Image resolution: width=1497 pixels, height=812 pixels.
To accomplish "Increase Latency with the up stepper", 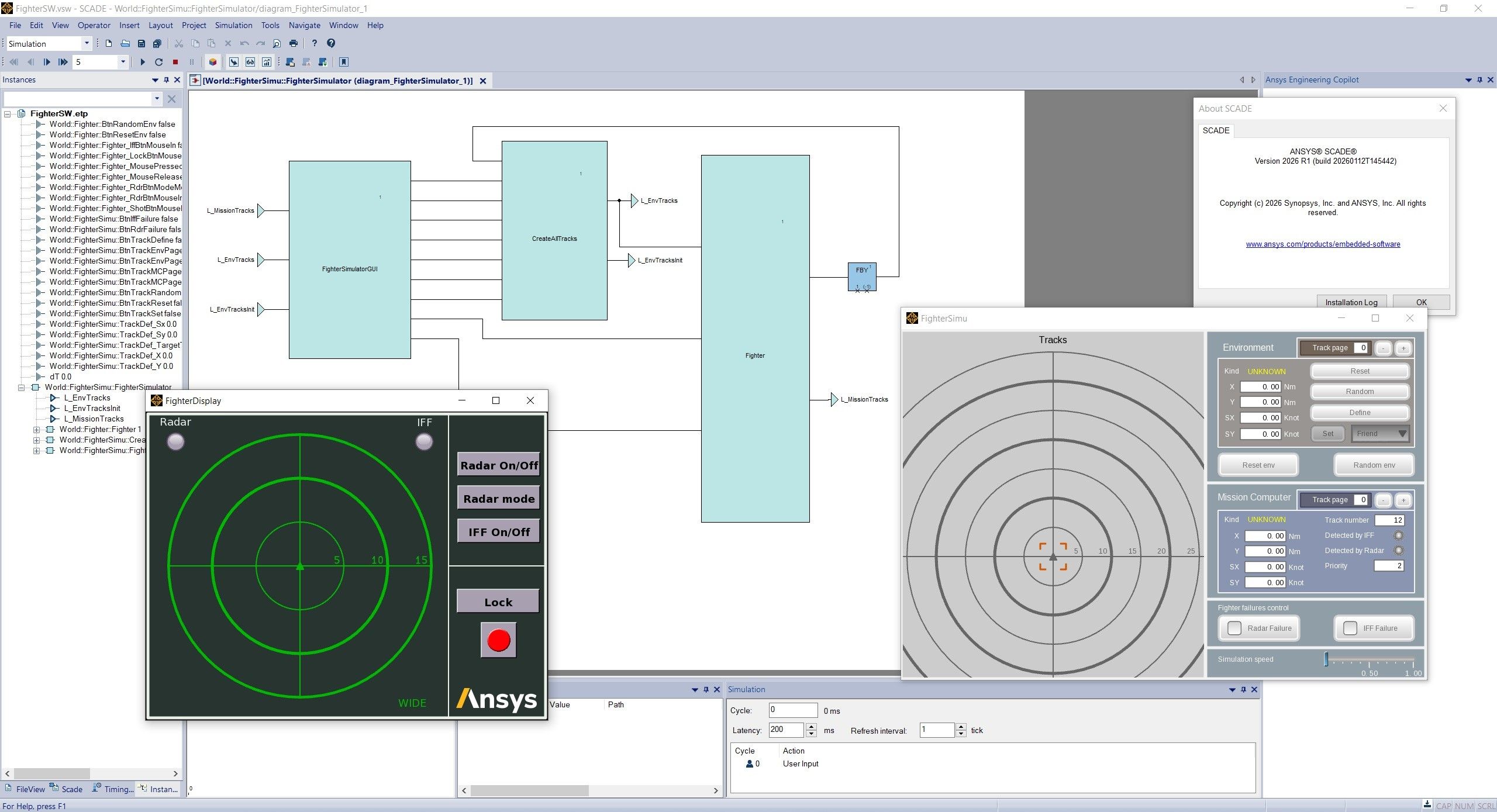I will pos(811,727).
